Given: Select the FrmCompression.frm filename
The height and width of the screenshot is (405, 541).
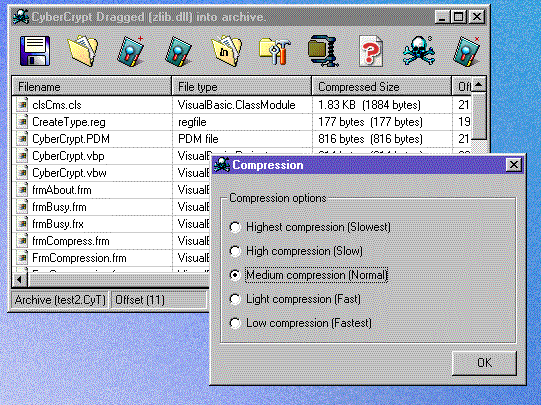Looking at the screenshot, I should [x=79, y=258].
